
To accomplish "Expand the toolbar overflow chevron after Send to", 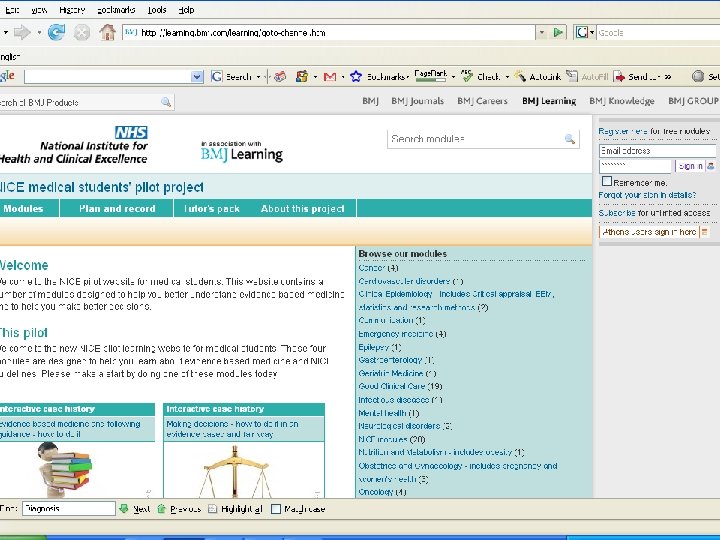I will pos(668,77).
